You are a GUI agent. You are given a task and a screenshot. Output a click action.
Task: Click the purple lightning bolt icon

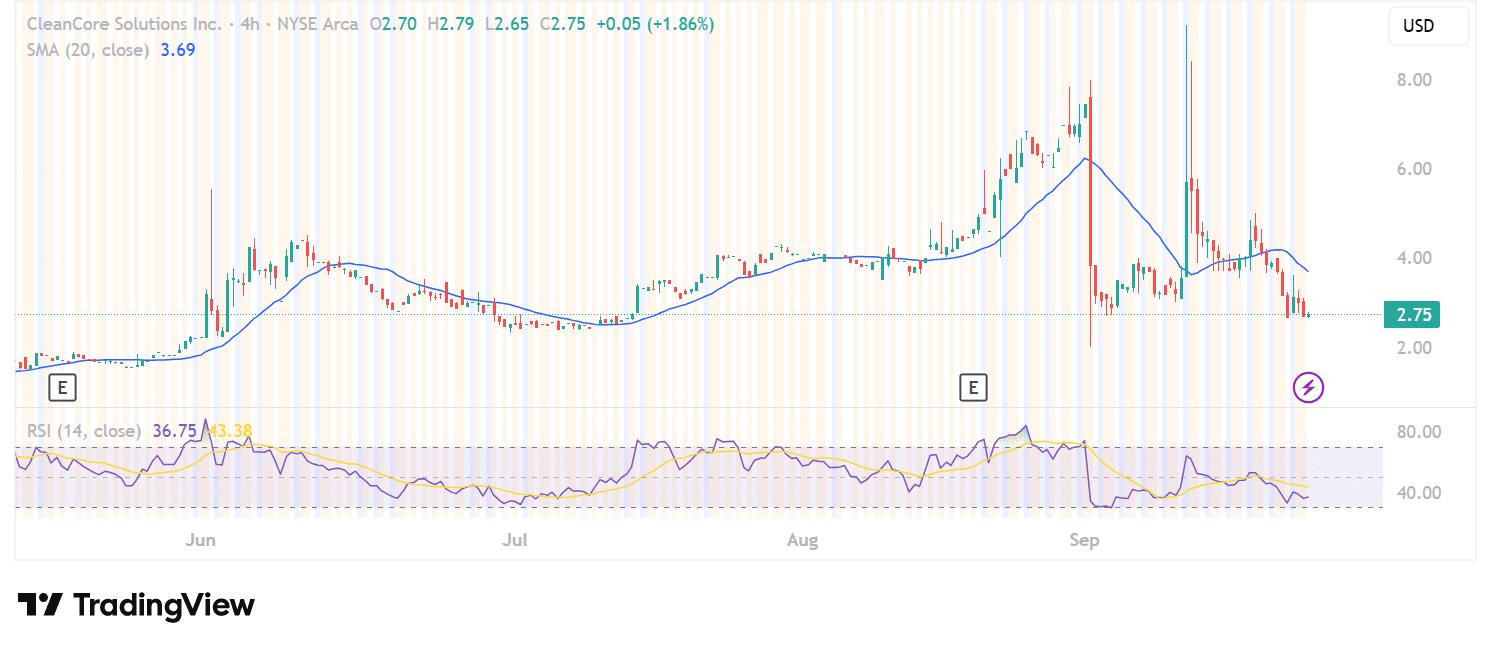[1308, 387]
